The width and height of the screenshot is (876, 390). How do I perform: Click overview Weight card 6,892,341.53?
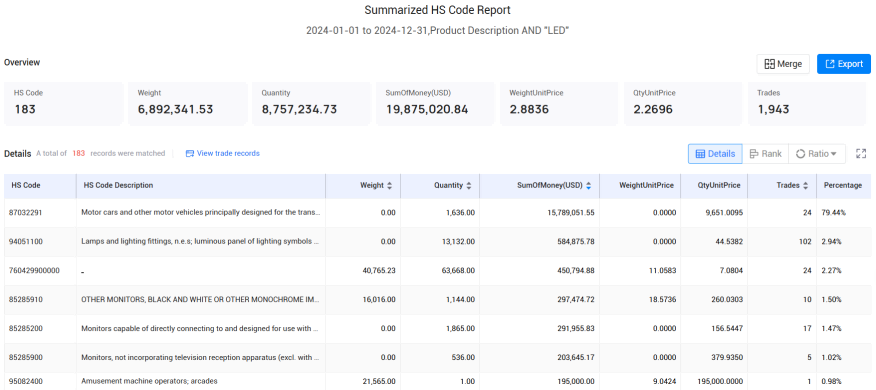tap(188, 103)
